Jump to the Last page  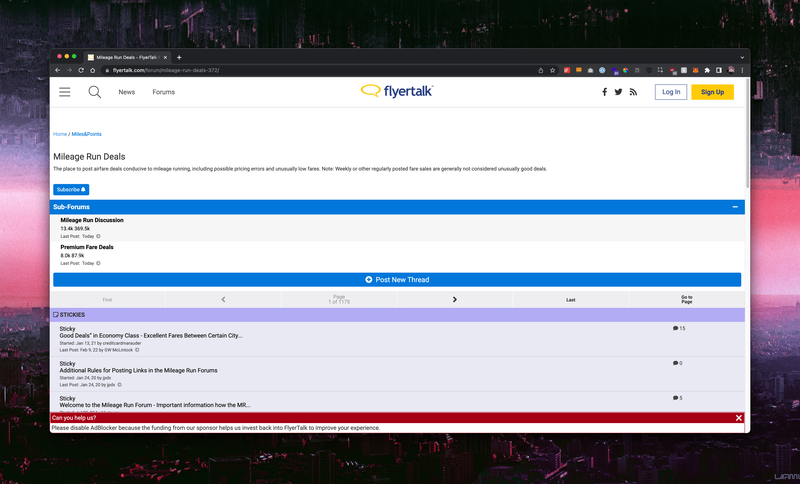point(570,300)
